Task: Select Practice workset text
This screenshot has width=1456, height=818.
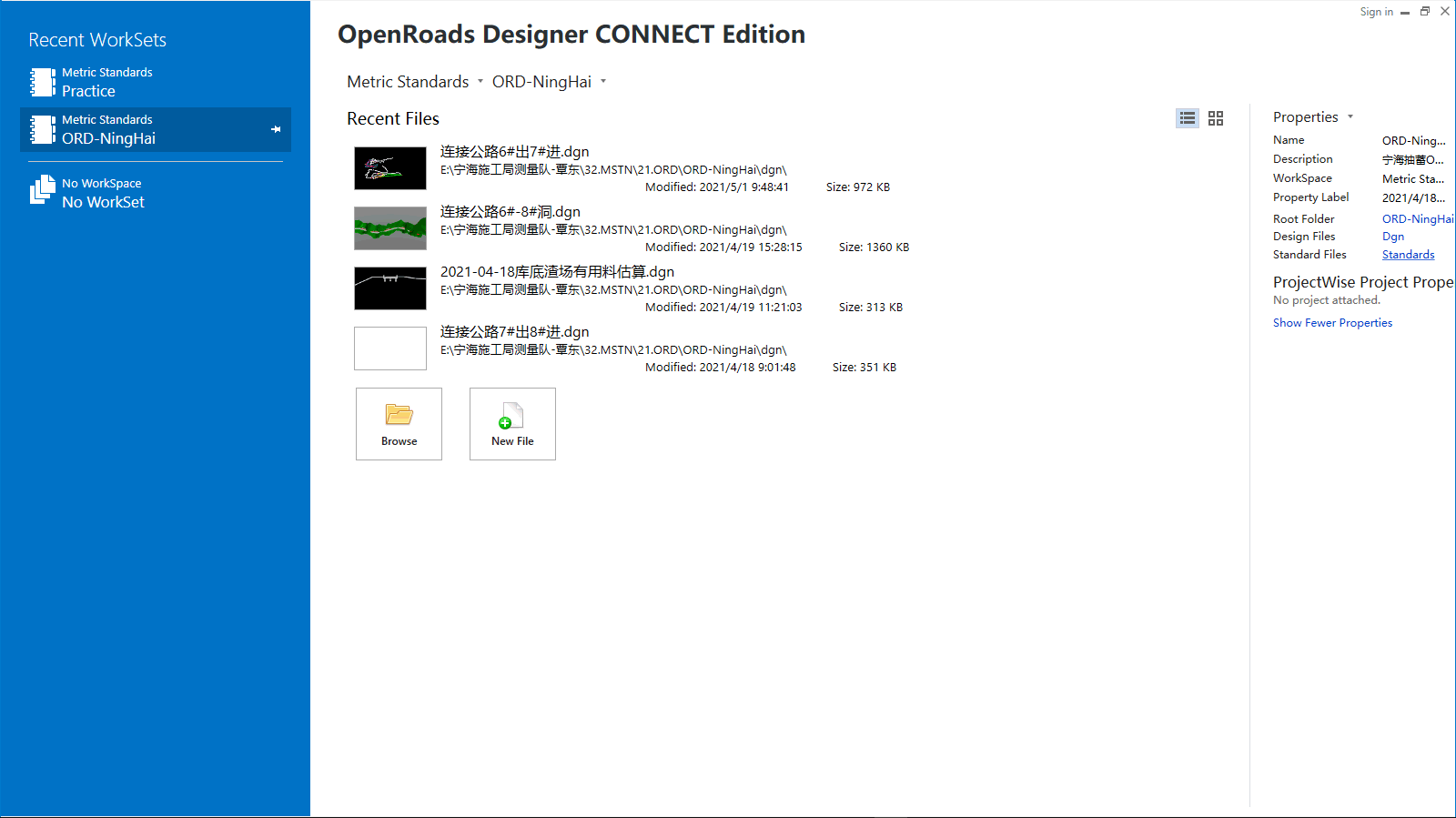Action: coord(88,91)
